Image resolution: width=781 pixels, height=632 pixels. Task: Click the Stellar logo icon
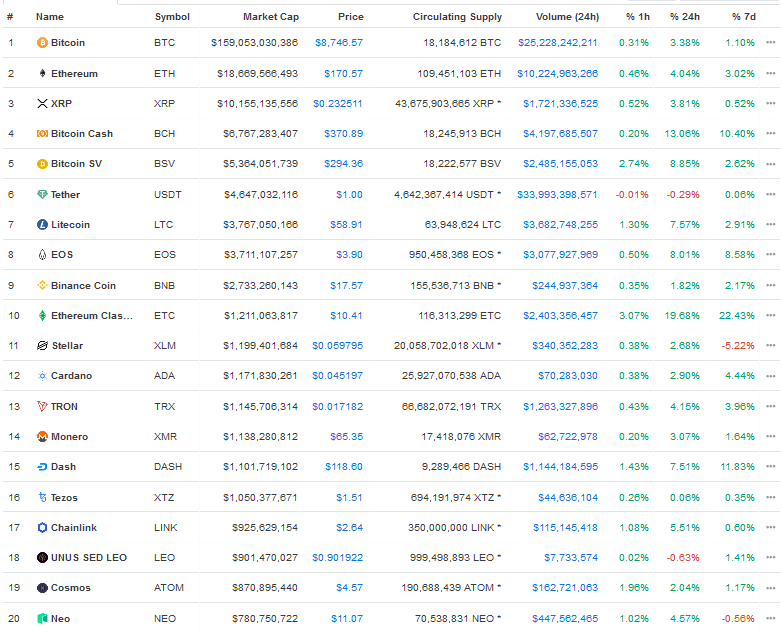[42, 346]
